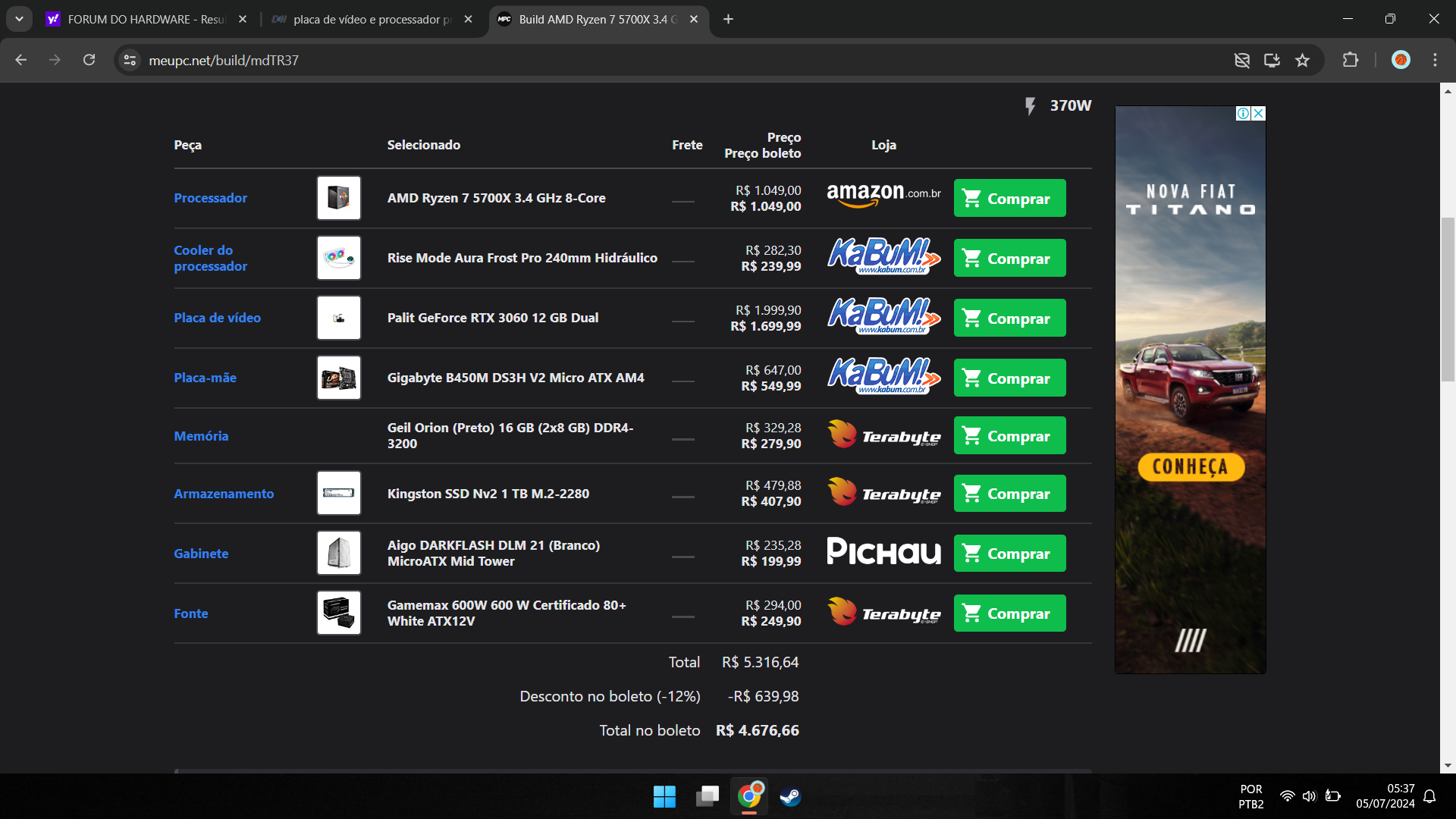Click the Kingston SSD Nv2 thumbnail
Image resolution: width=1456 pixels, height=819 pixels.
click(x=339, y=493)
